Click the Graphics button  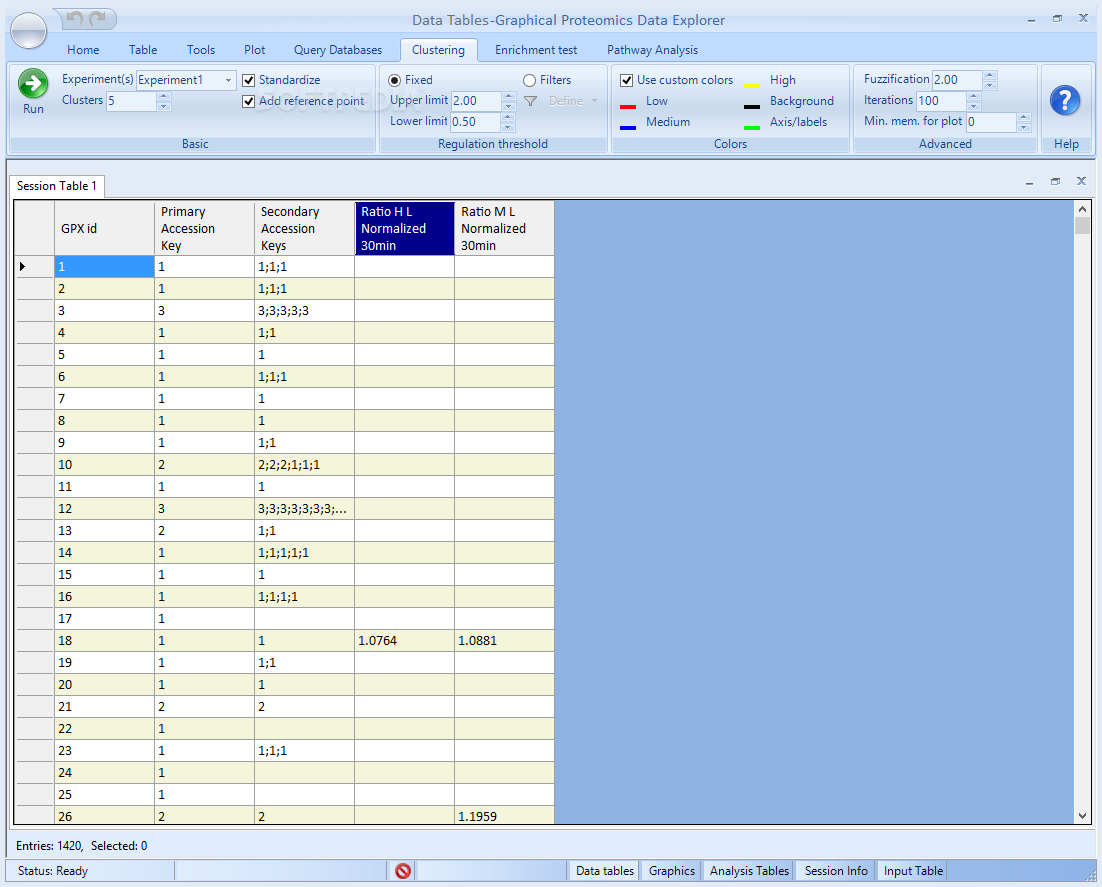pos(671,871)
